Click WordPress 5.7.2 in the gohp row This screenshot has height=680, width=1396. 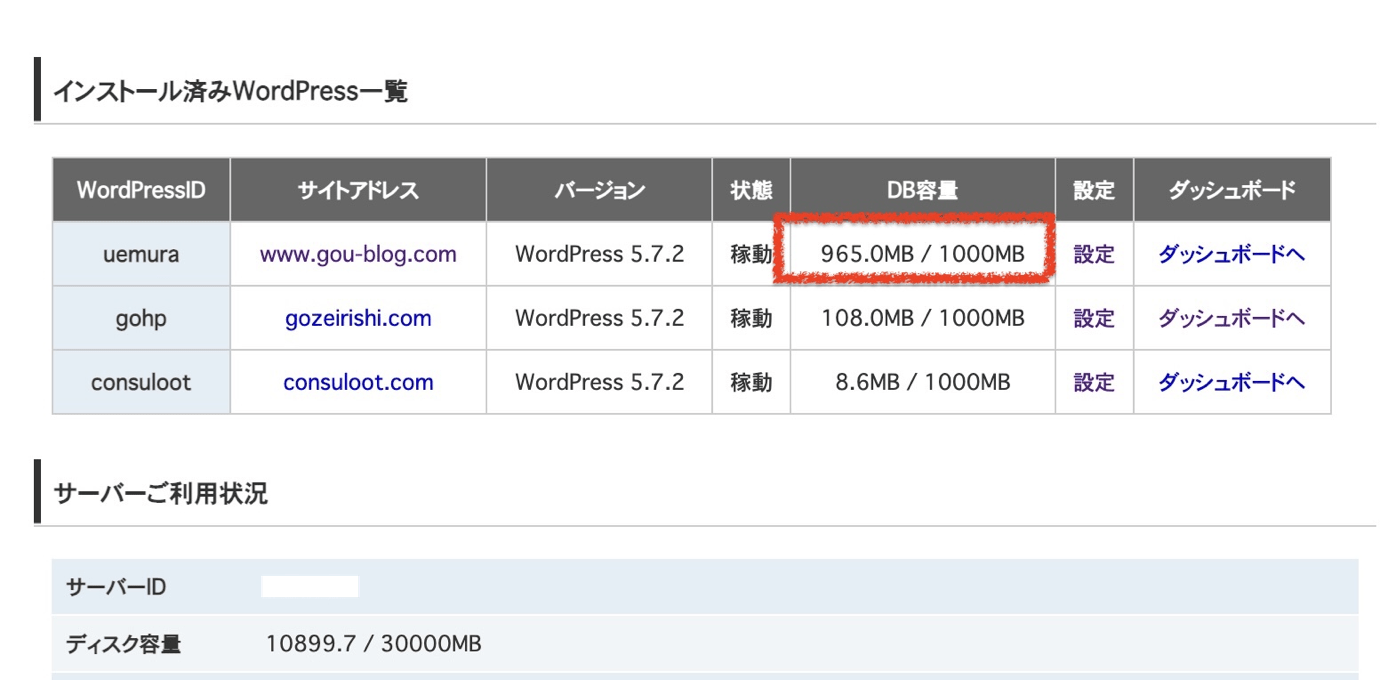(x=599, y=318)
